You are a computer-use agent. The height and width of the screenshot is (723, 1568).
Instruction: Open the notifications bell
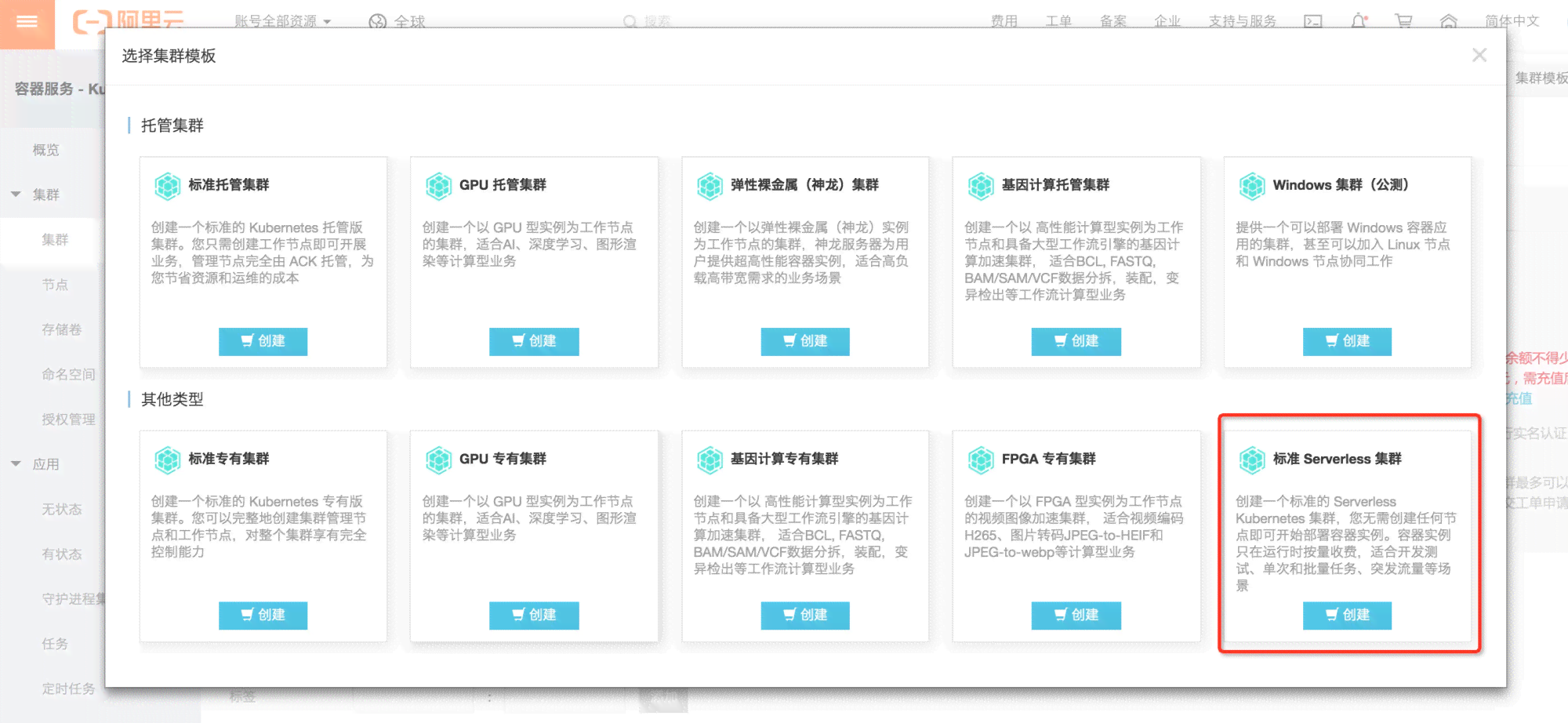(1359, 21)
